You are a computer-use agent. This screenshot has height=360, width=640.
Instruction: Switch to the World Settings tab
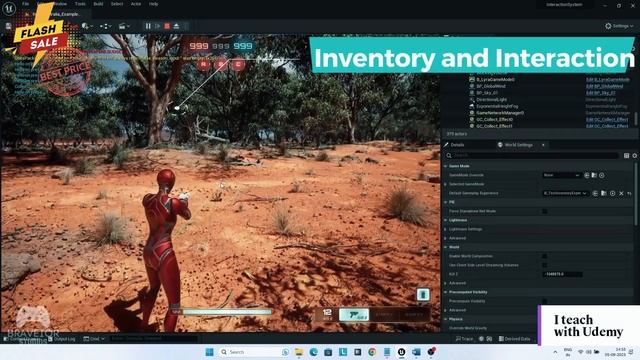[518, 145]
